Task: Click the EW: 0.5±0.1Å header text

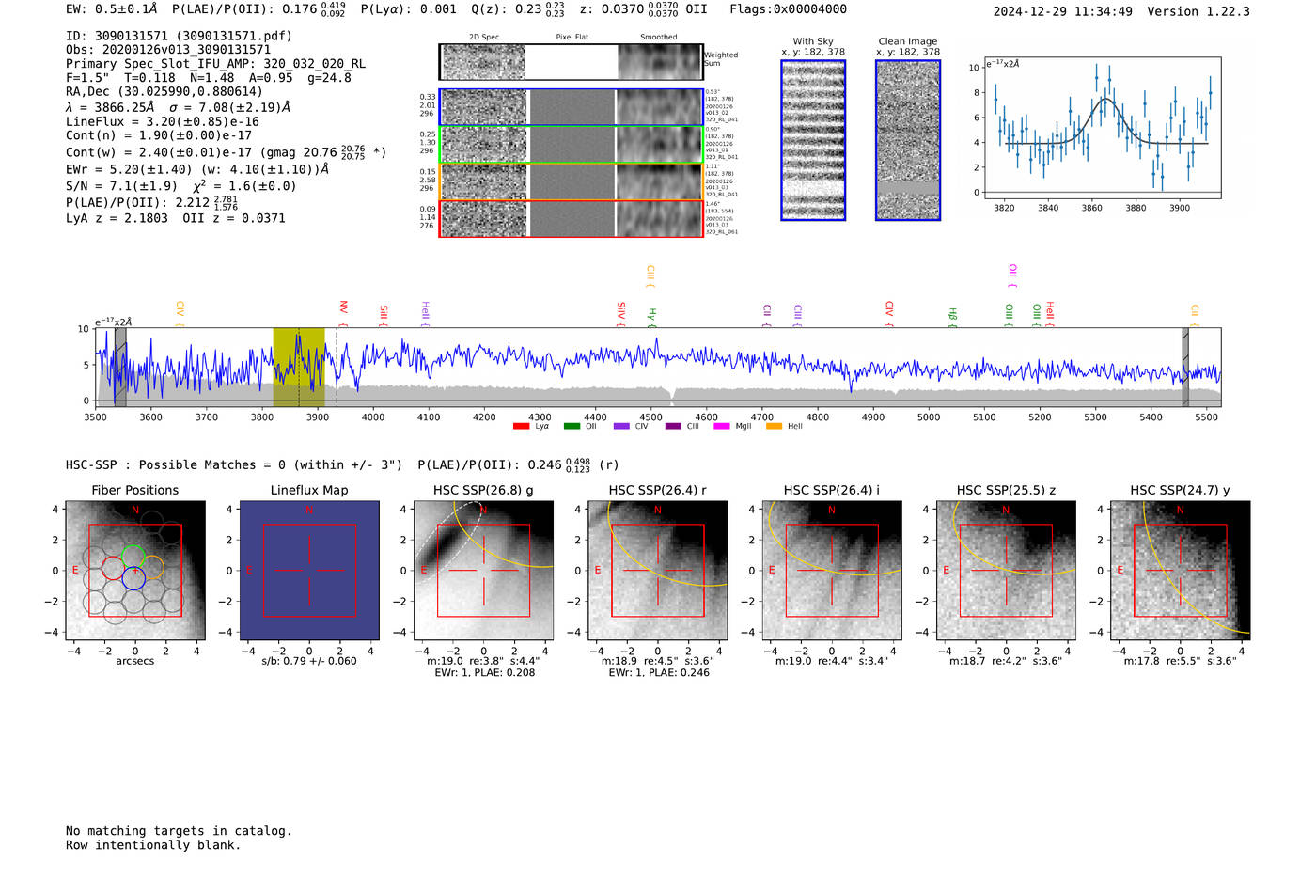Action: point(112,9)
